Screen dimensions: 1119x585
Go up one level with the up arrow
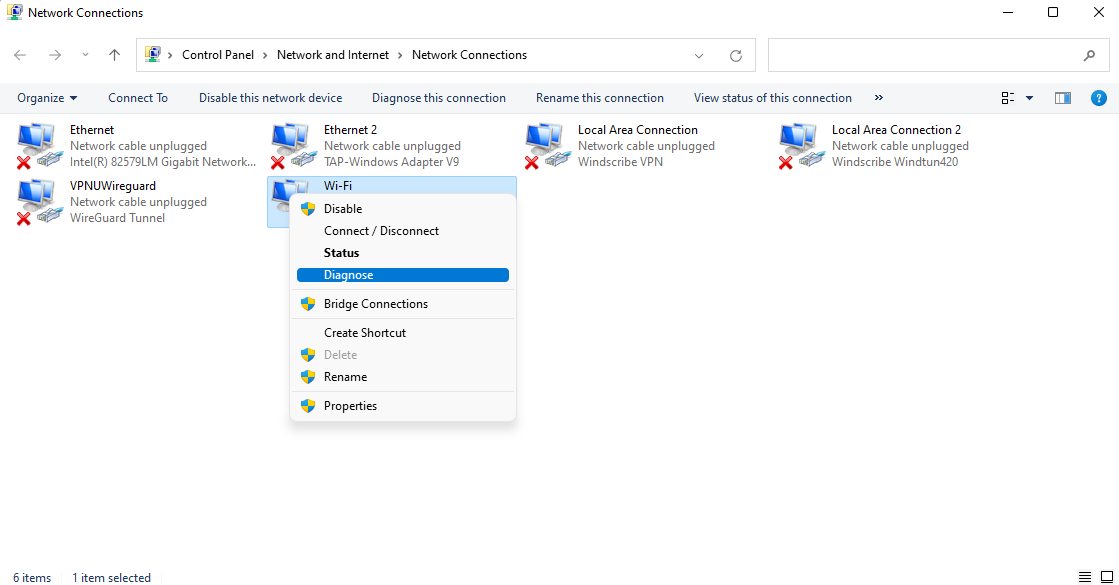114,56
